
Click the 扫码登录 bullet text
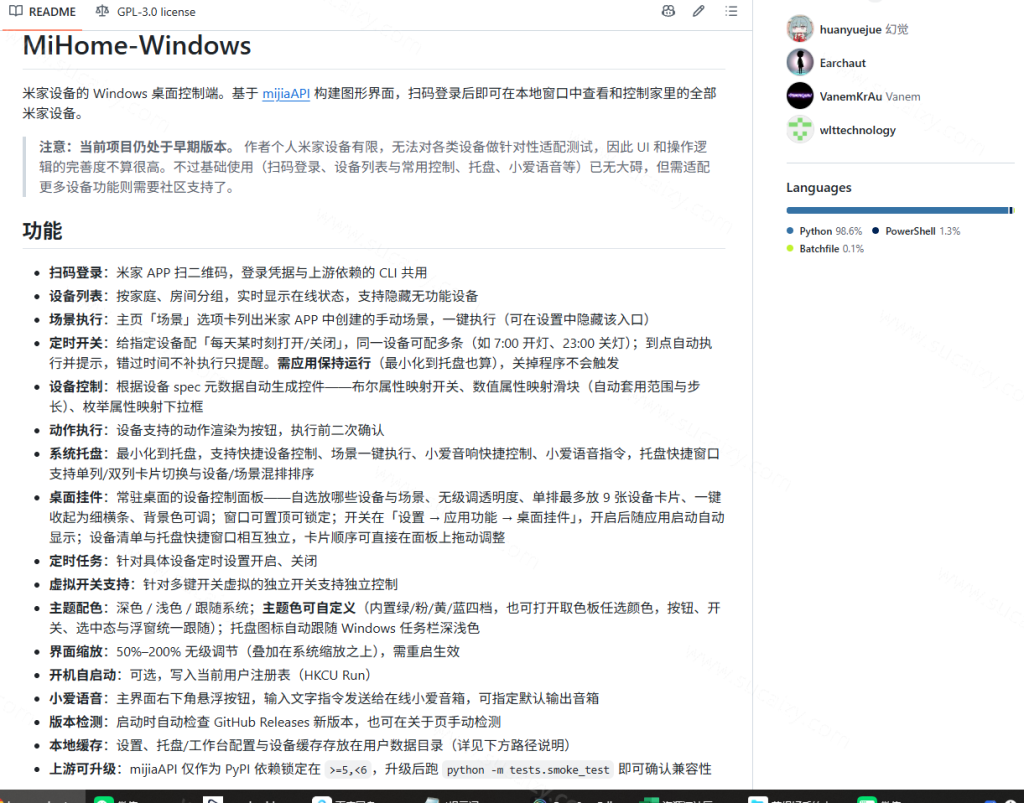pyautogui.click(x=238, y=272)
